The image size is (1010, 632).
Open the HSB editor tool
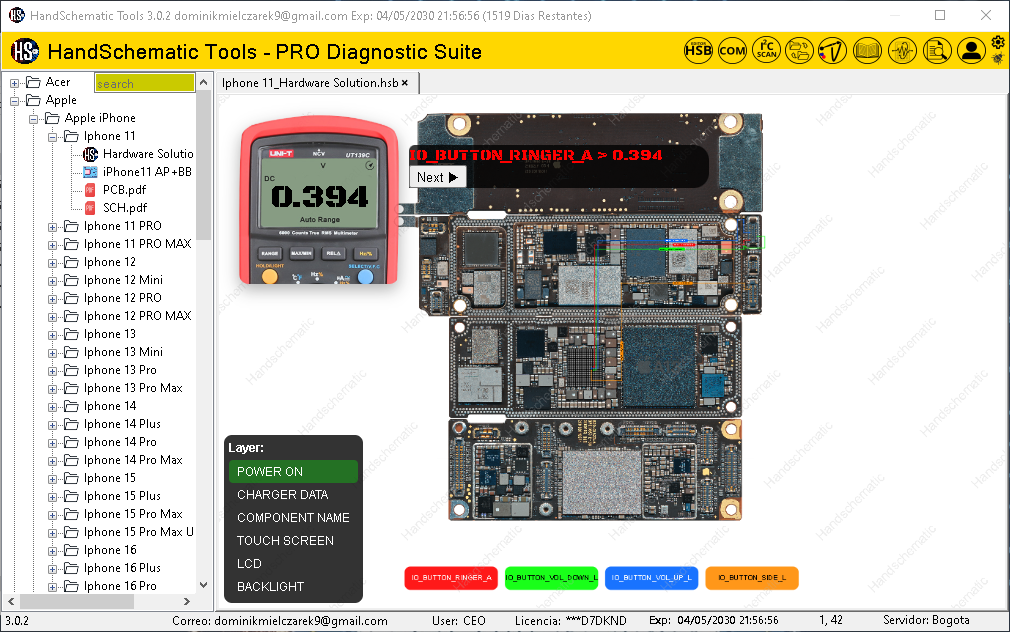coord(698,50)
